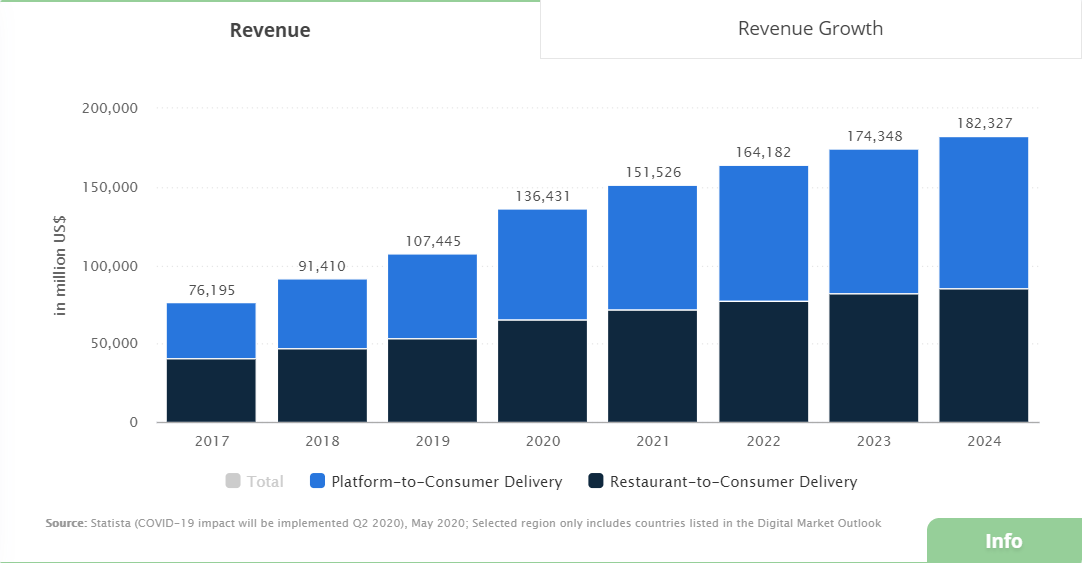Click the 2022 x-axis label
1082x563 pixels.
(763, 441)
